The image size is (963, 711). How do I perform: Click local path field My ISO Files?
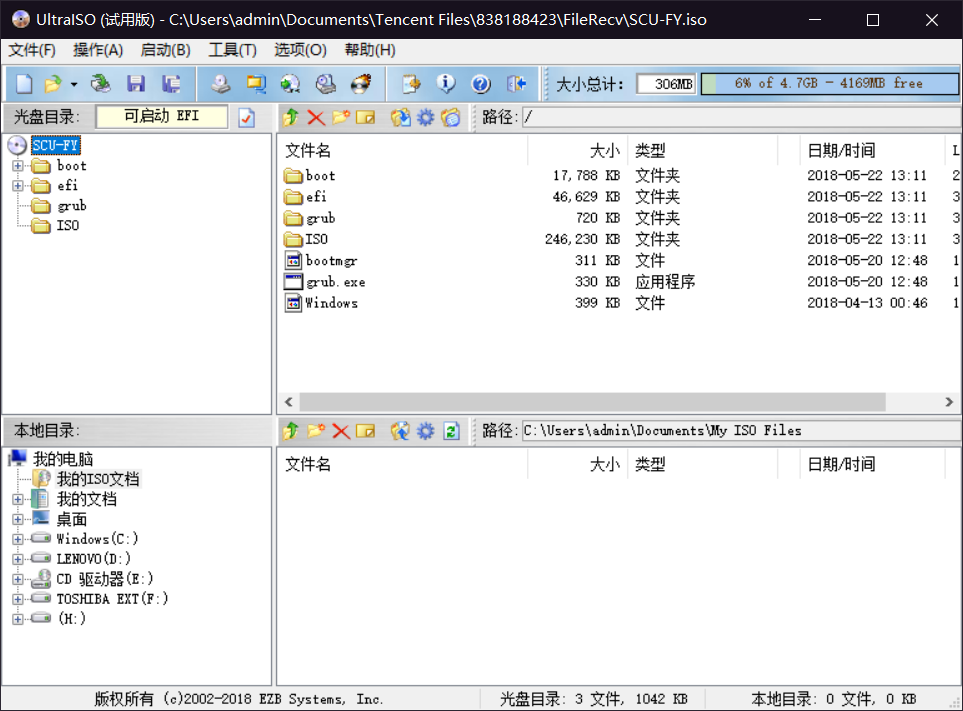click(x=742, y=431)
